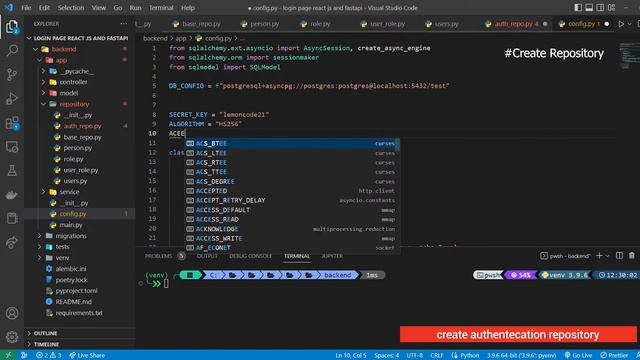Open the Explorer view in the activity bar

pos(12,27)
